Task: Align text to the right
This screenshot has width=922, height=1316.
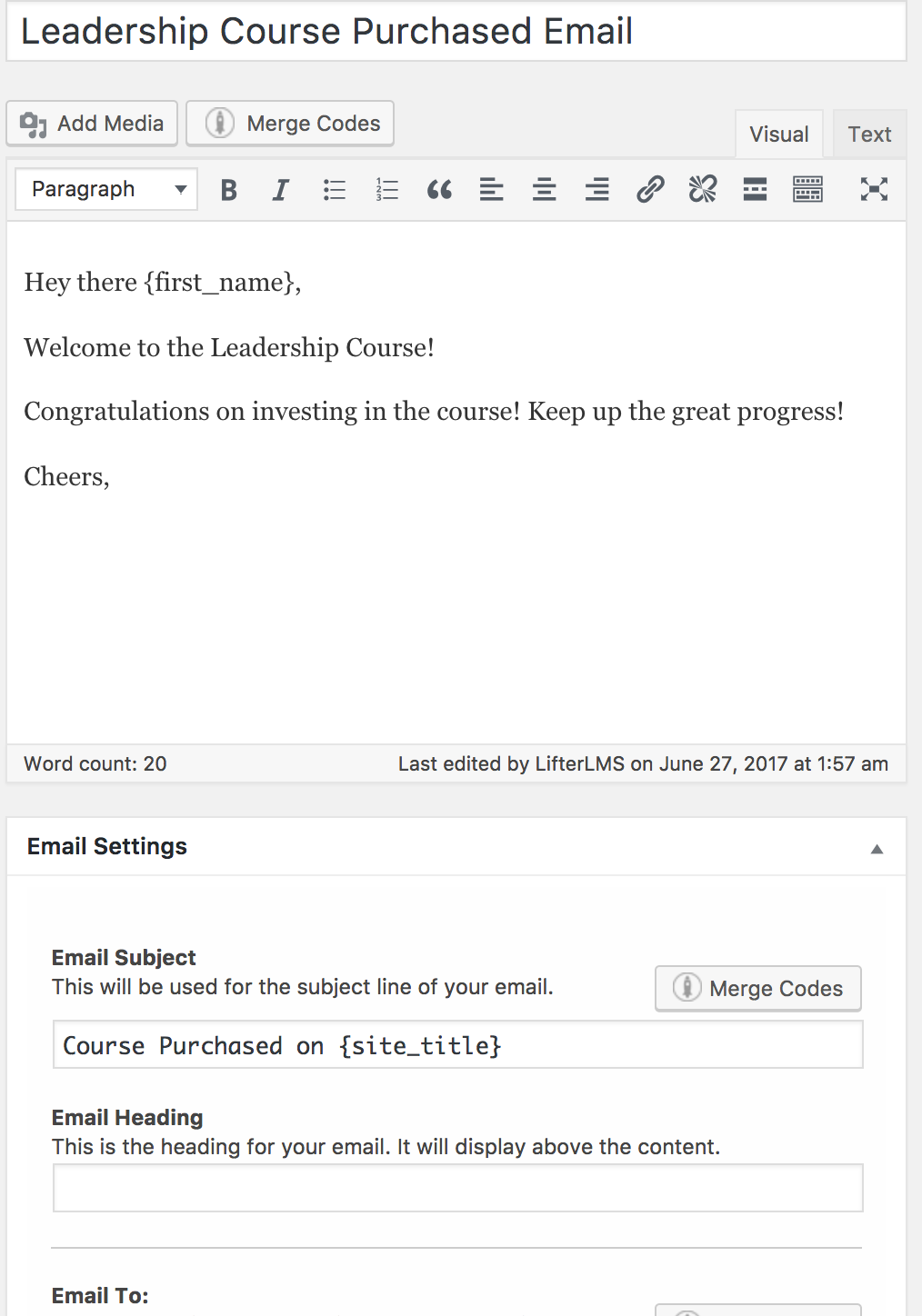Action: (x=597, y=190)
